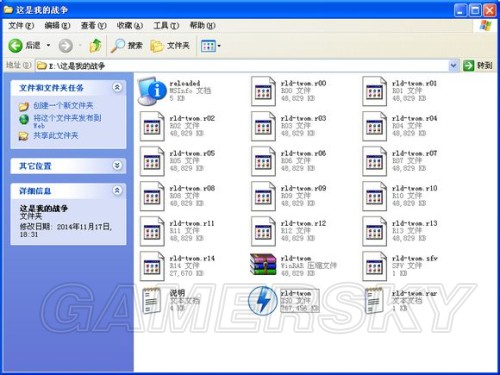Expand the 其它位置 panel
Image resolution: width=500 pixels, height=375 pixels.
tap(117, 165)
